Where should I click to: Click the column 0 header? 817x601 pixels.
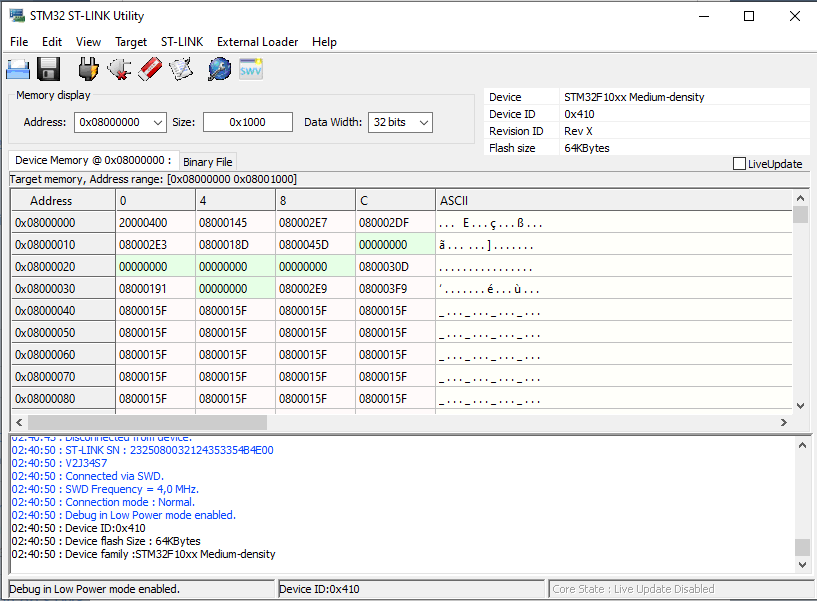155,201
